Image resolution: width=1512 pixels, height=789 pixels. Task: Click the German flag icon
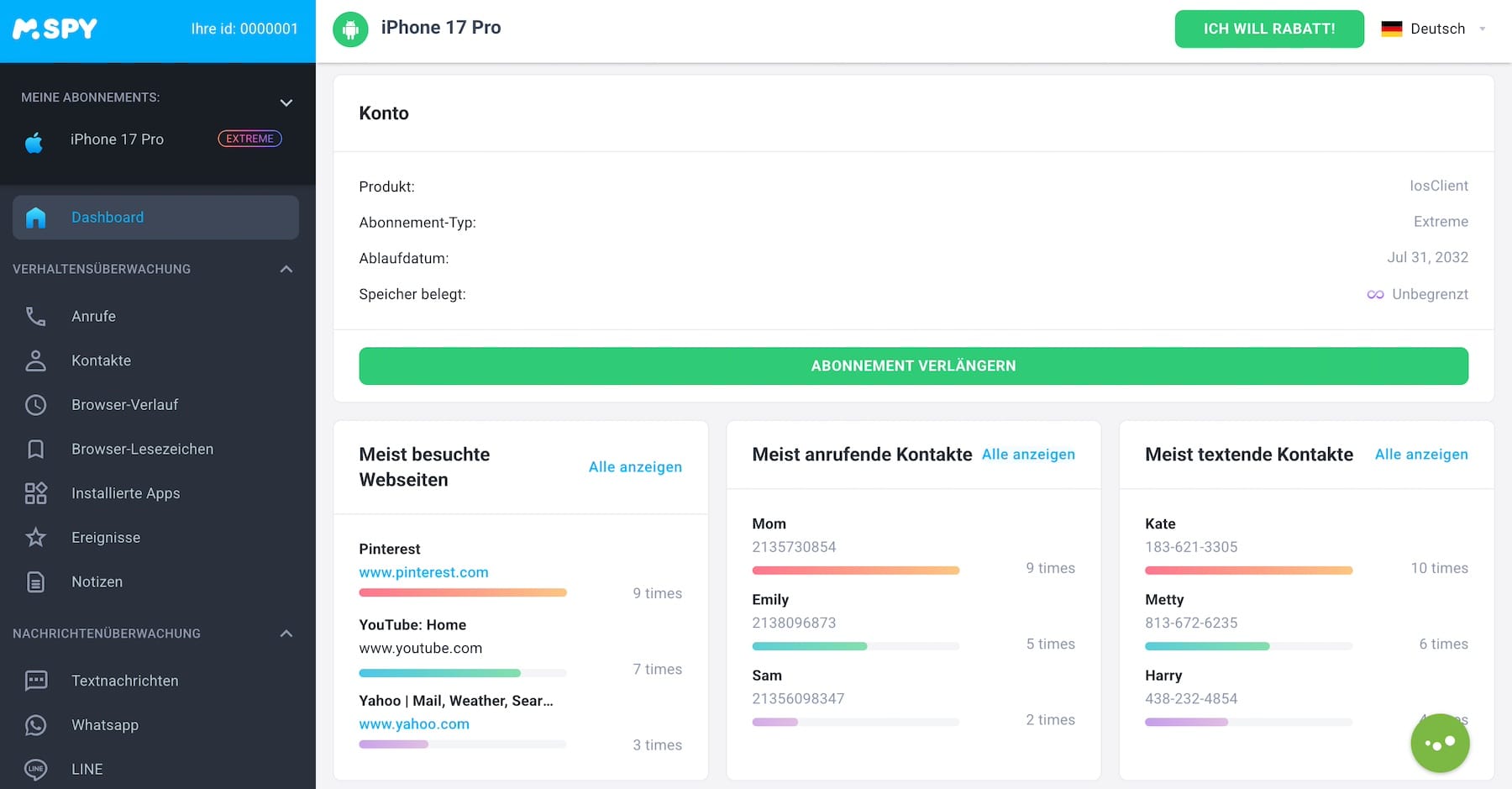[x=1392, y=29]
